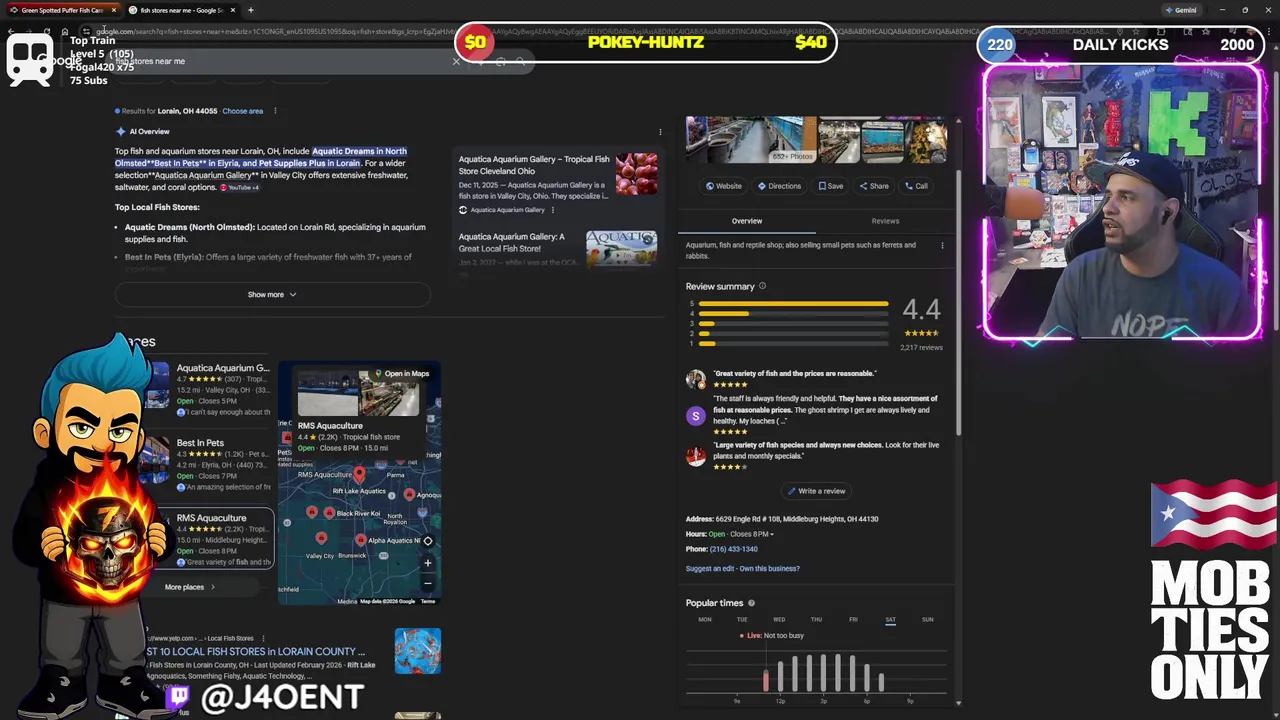
Task: Click the Popular times info icon
Action: 751,603
